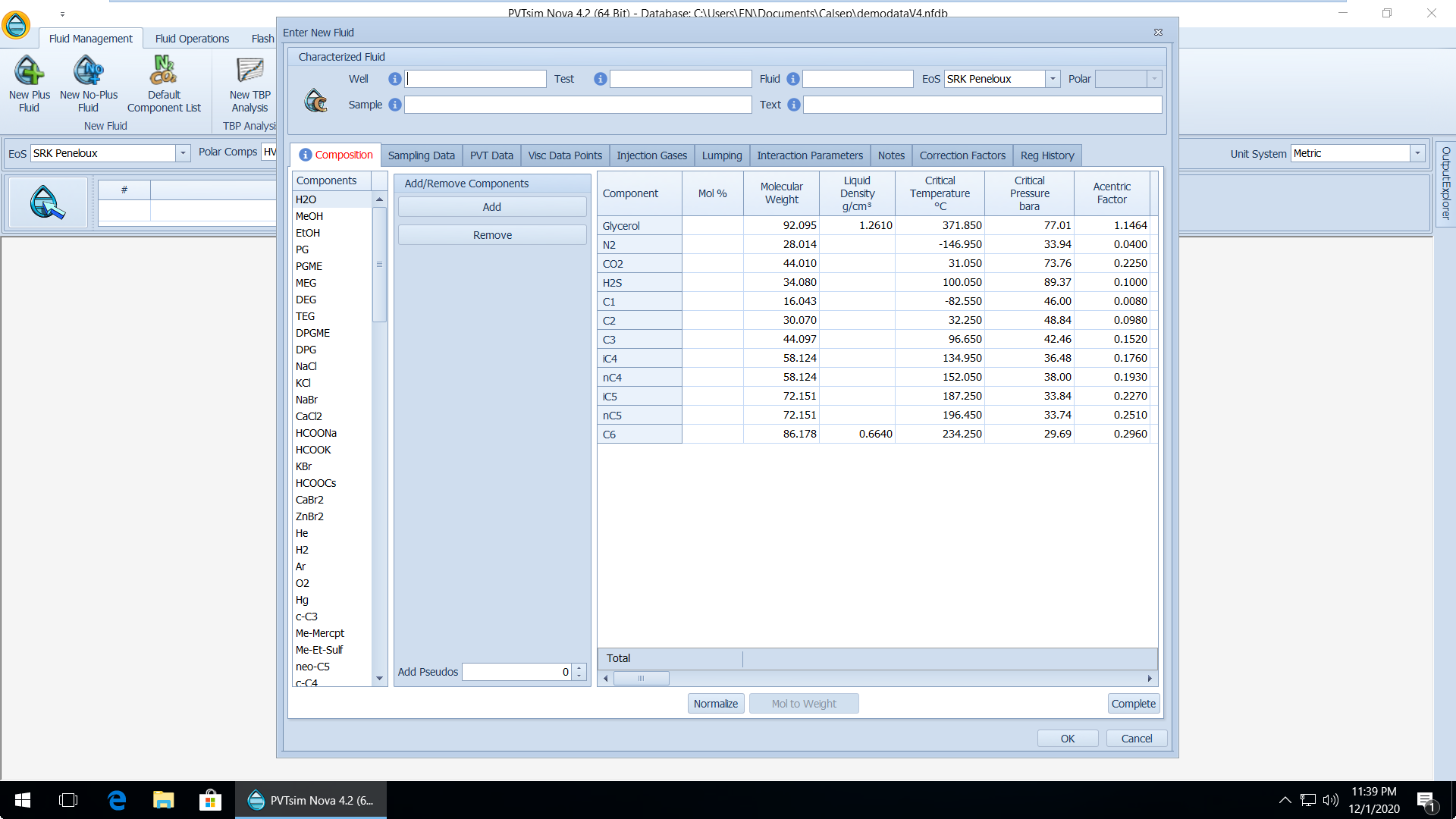
Task: Open Microsoft Store from taskbar
Action: 210,800
